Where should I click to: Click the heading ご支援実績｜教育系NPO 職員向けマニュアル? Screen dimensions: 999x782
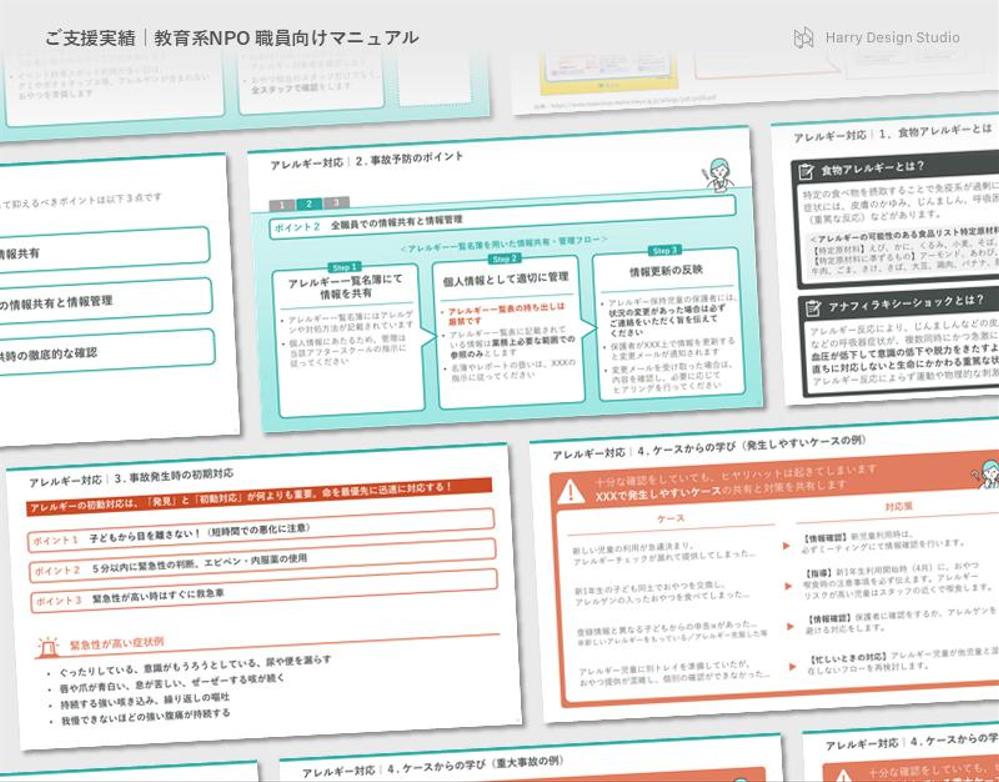232,38
